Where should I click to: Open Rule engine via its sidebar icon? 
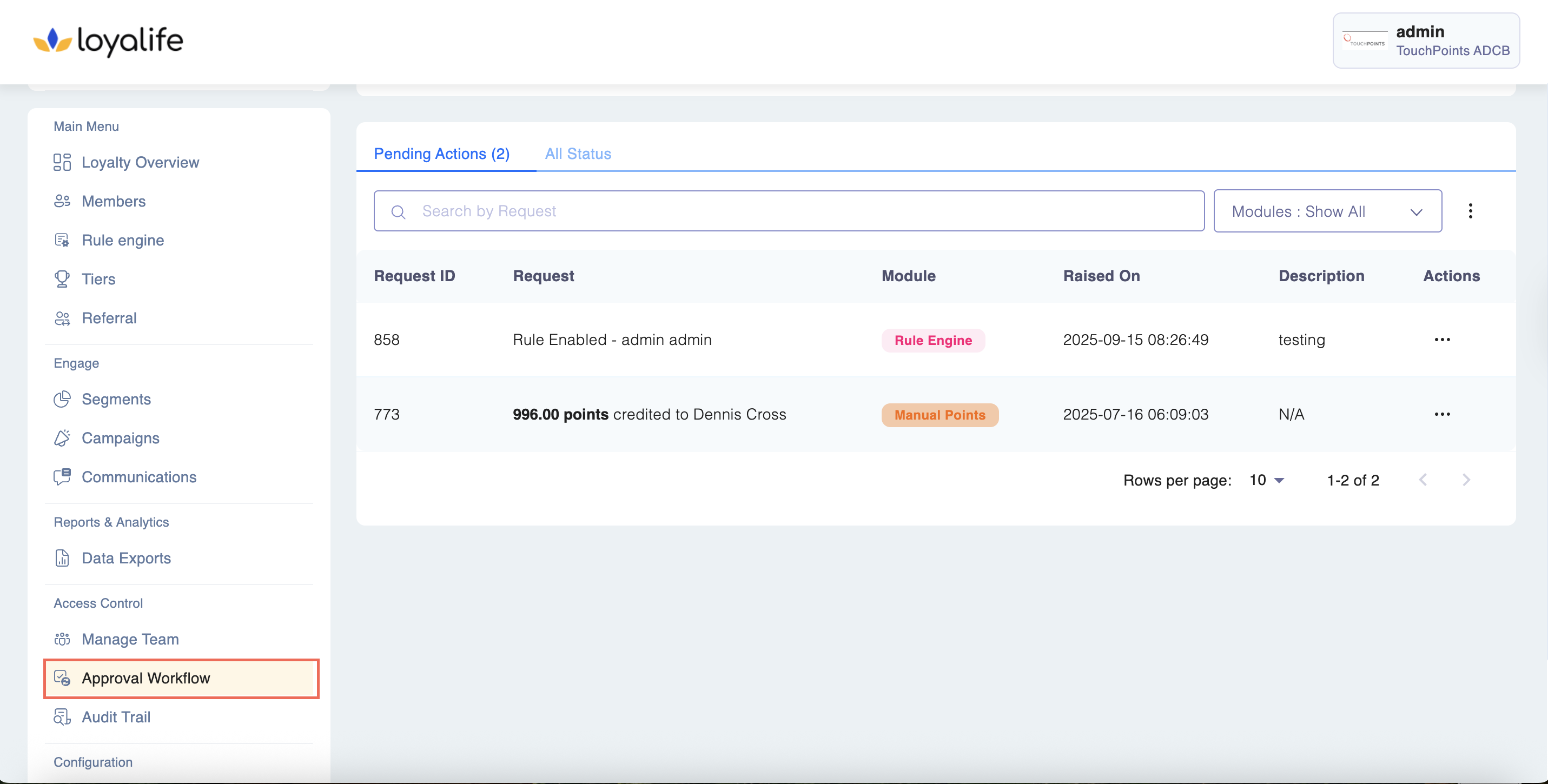pyautogui.click(x=62, y=240)
